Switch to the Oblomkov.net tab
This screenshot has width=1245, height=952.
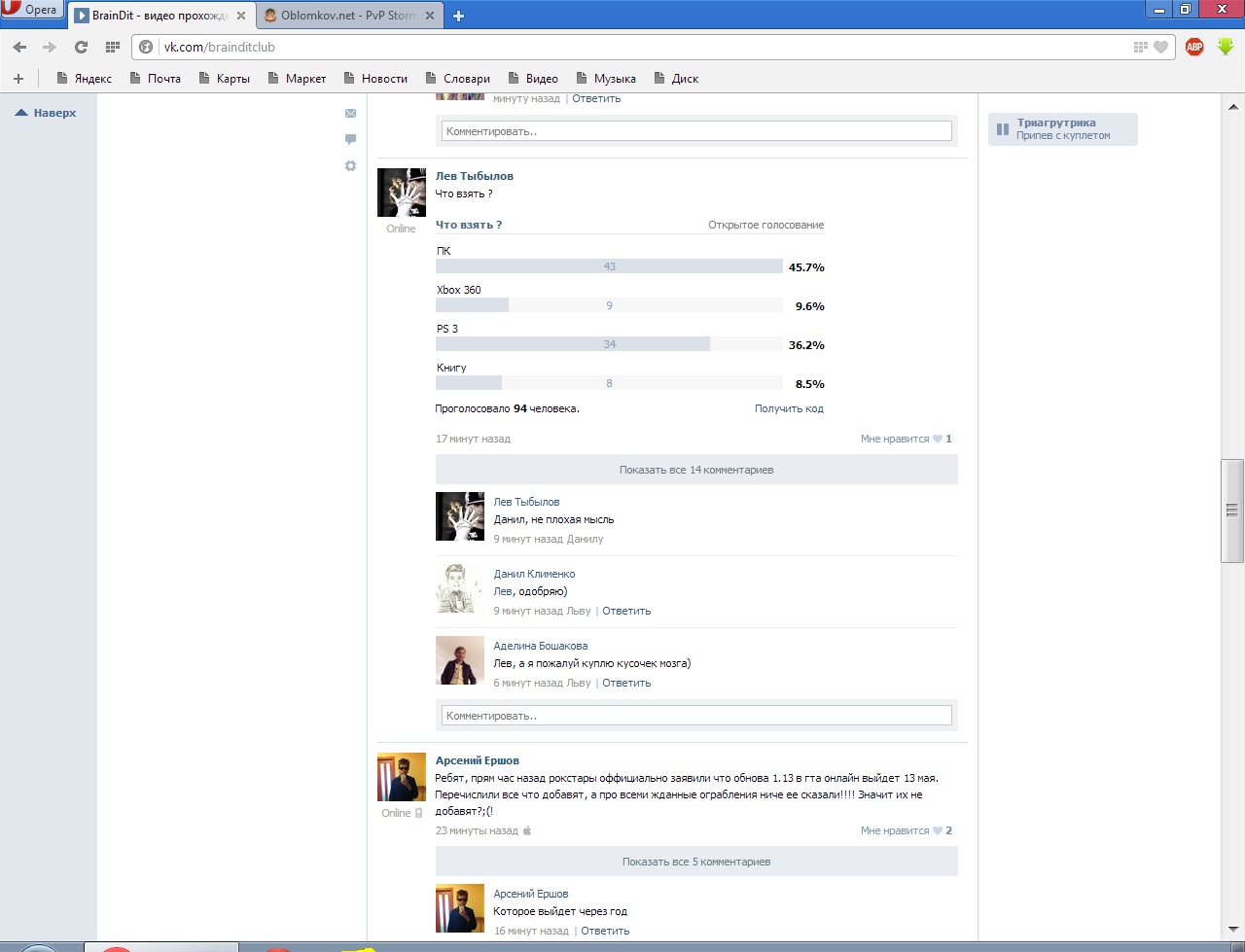pyautogui.click(x=348, y=16)
